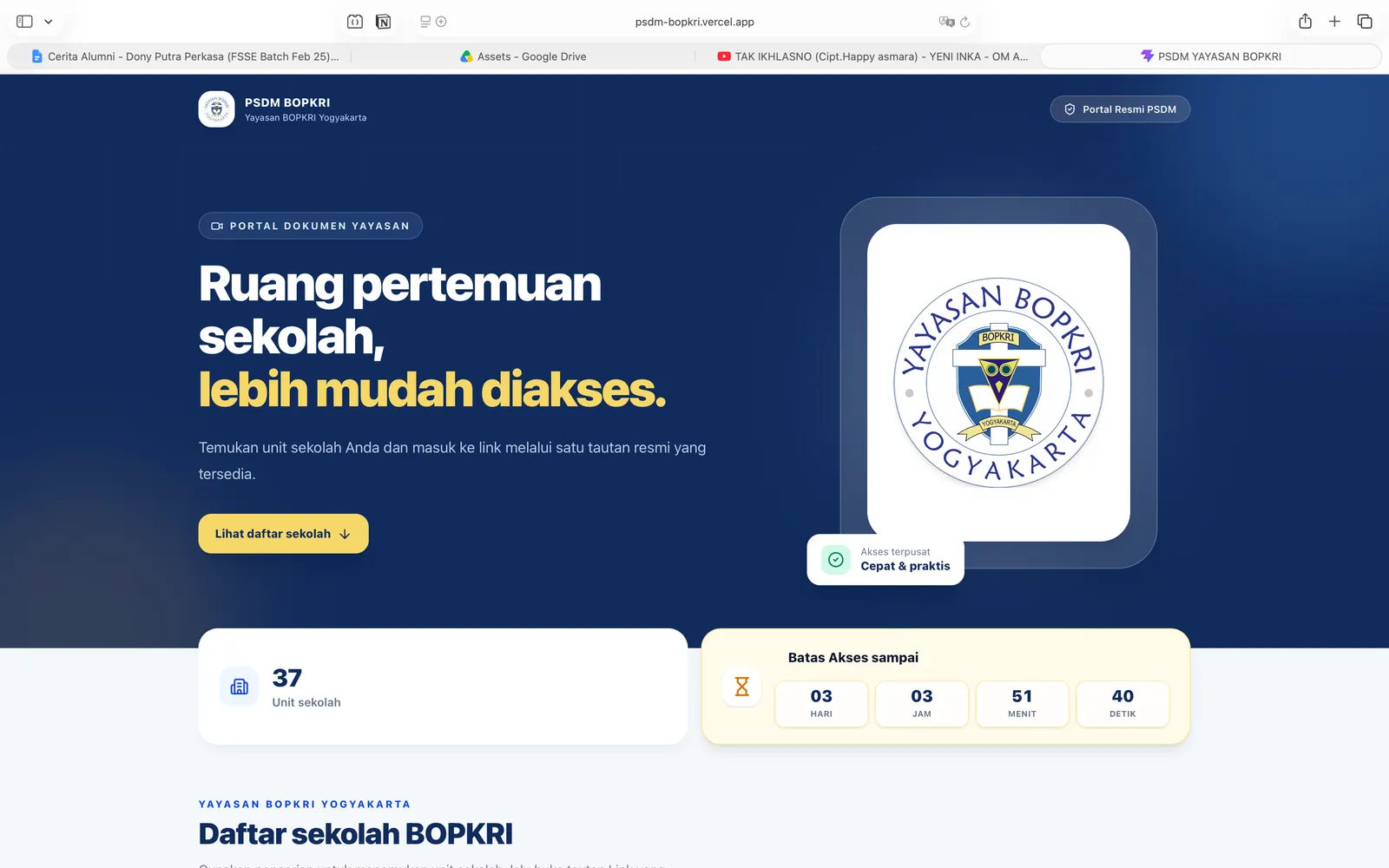The image size is (1389, 868).
Task: Click the 03 JAM countdown box
Action: [922, 703]
